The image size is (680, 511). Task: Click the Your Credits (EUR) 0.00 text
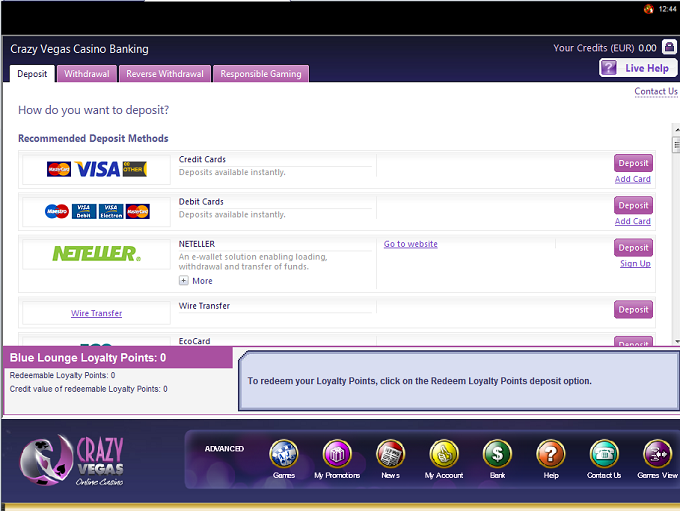click(x=605, y=48)
